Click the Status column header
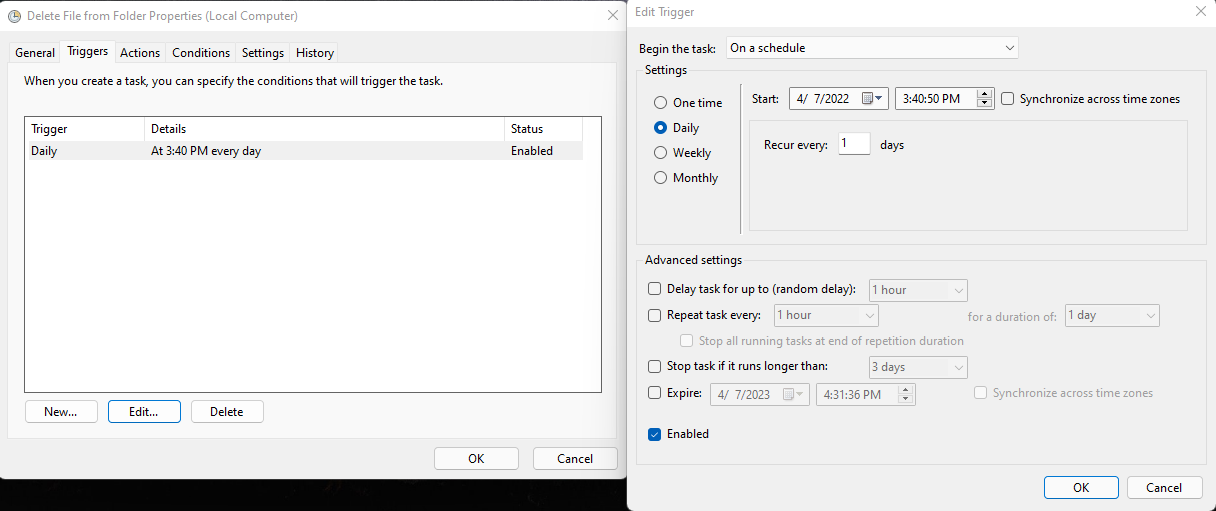Viewport: 1216px width, 511px height. pyautogui.click(x=544, y=129)
